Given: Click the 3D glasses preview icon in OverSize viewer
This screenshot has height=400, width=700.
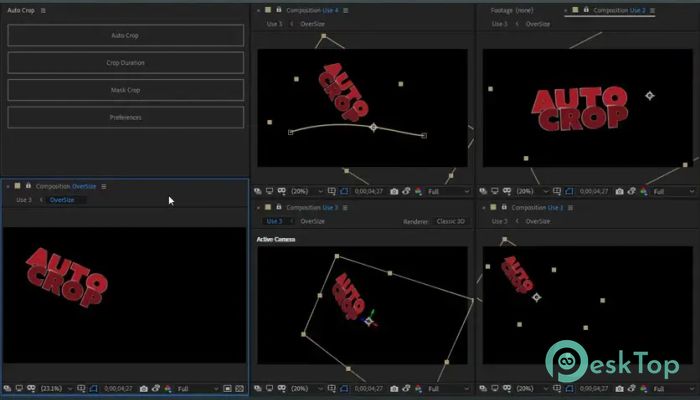Looking at the screenshot, I should 31,389.
